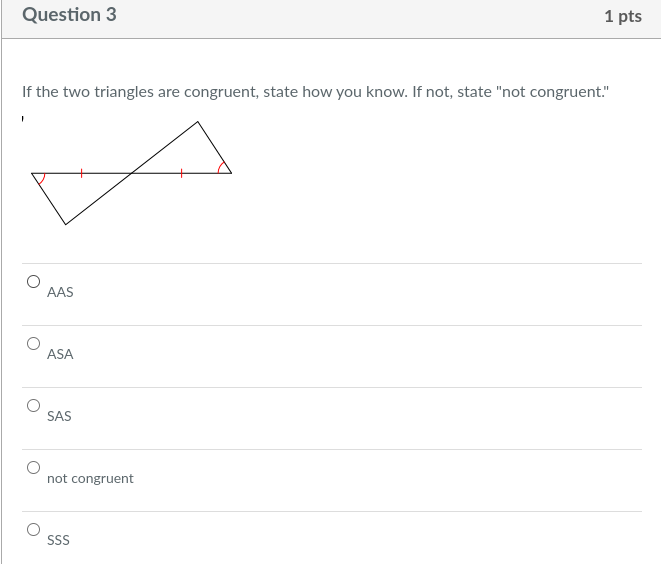Click the "ASA" answer label text
The image size is (661, 564).
(60, 354)
